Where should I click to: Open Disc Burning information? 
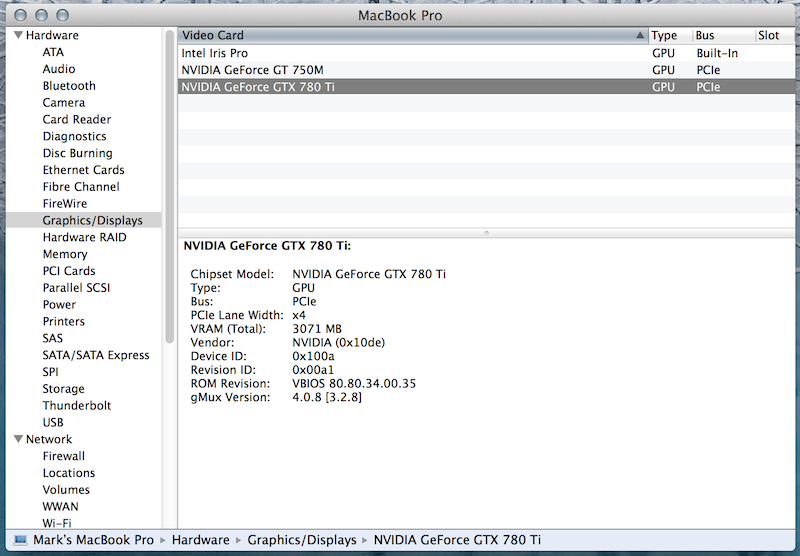[78, 153]
